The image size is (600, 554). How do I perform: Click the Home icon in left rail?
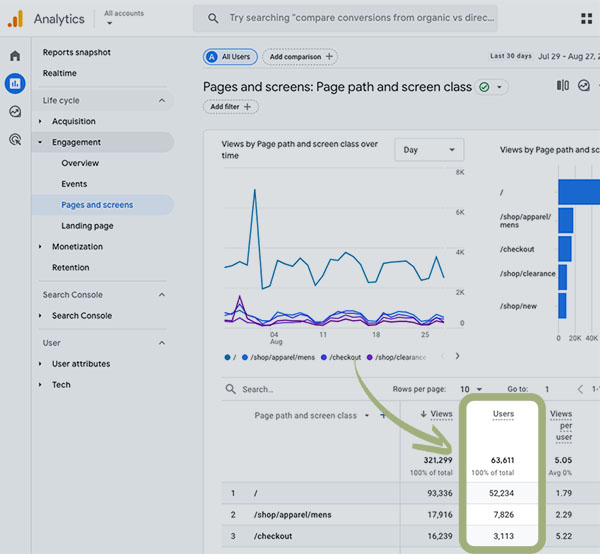[x=15, y=56]
